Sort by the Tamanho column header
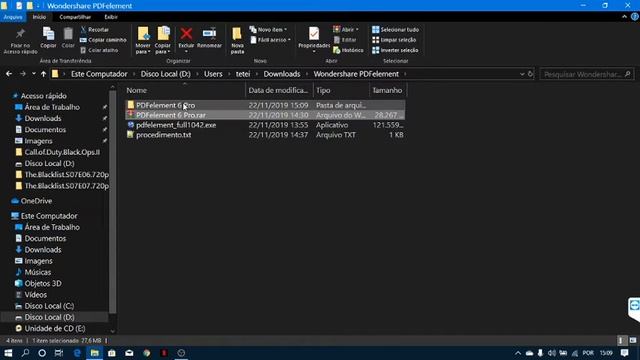Viewport: 640px width, 360px height. point(387,90)
